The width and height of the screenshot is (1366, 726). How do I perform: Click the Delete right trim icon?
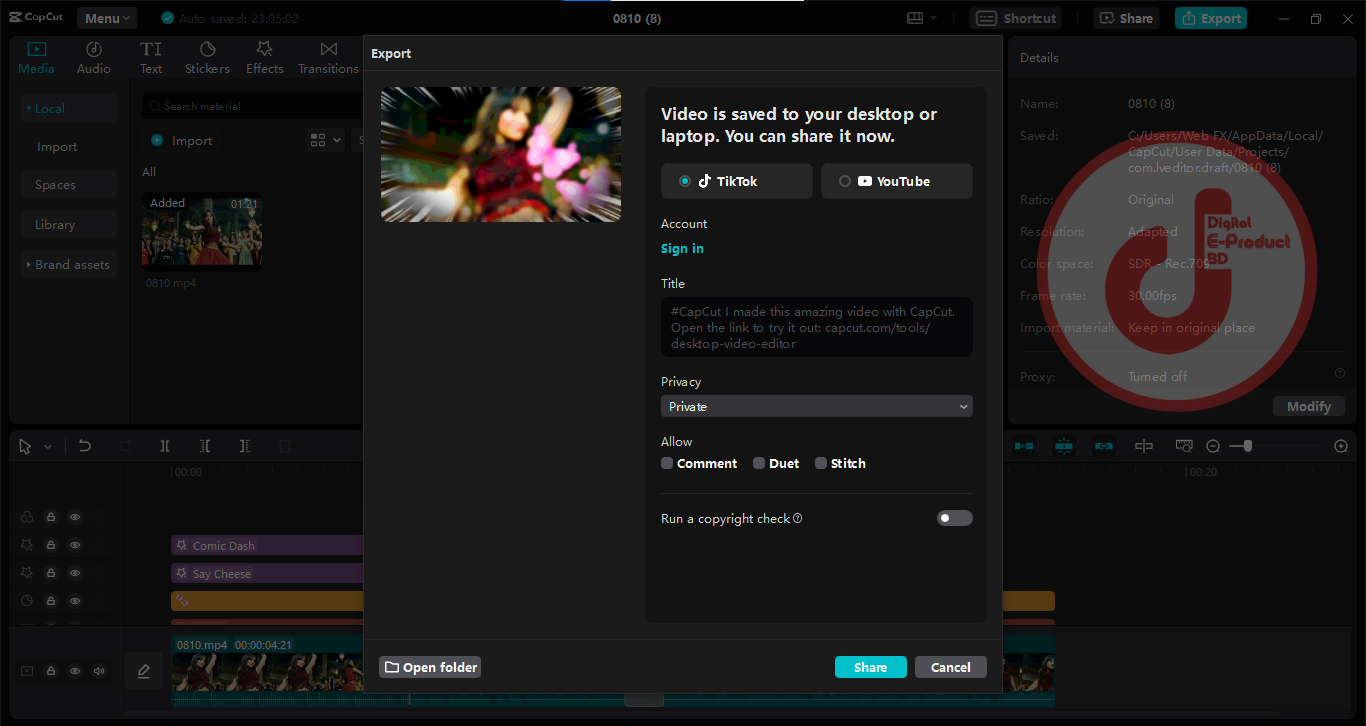[x=245, y=446]
